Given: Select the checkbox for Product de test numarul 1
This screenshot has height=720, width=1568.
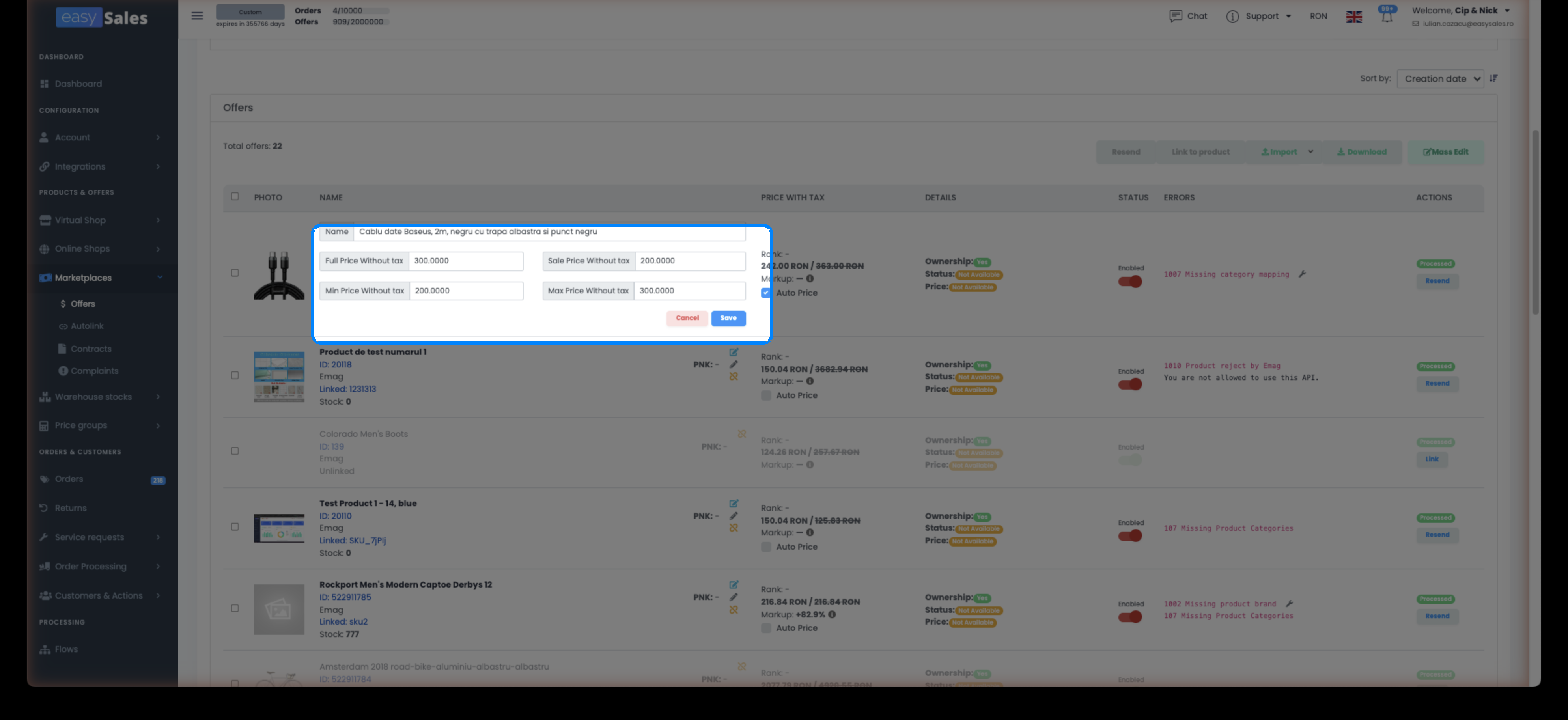Looking at the screenshot, I should click(x=235, y=375).
